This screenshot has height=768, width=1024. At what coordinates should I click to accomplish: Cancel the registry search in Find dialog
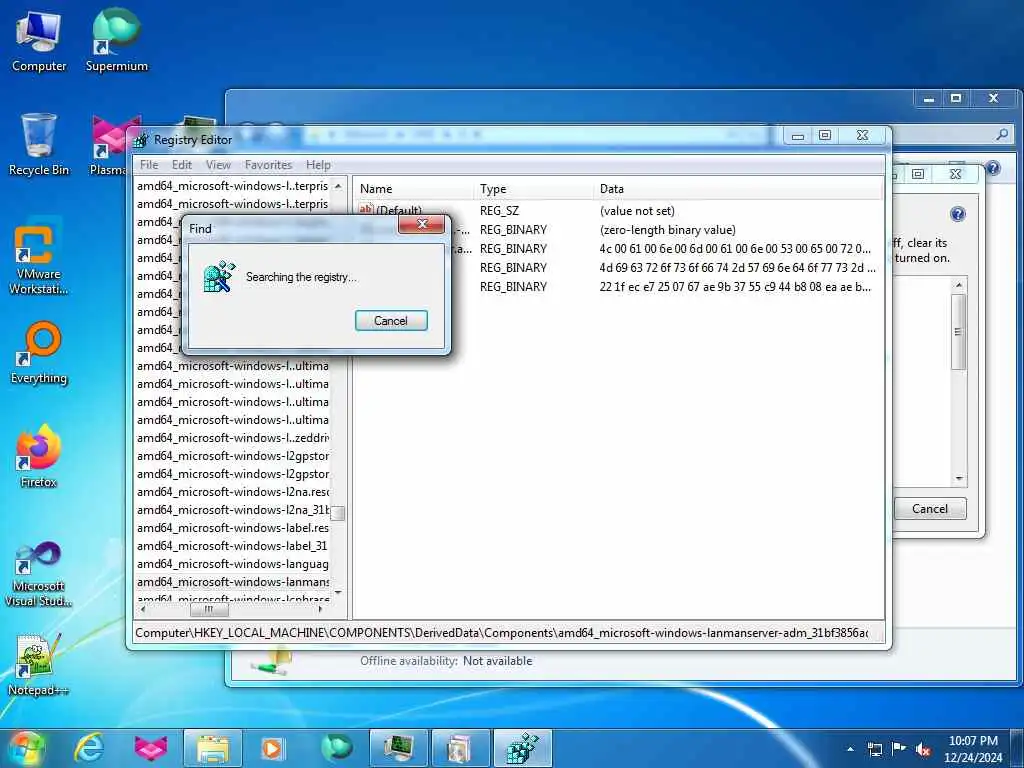[x=391, y=321]
